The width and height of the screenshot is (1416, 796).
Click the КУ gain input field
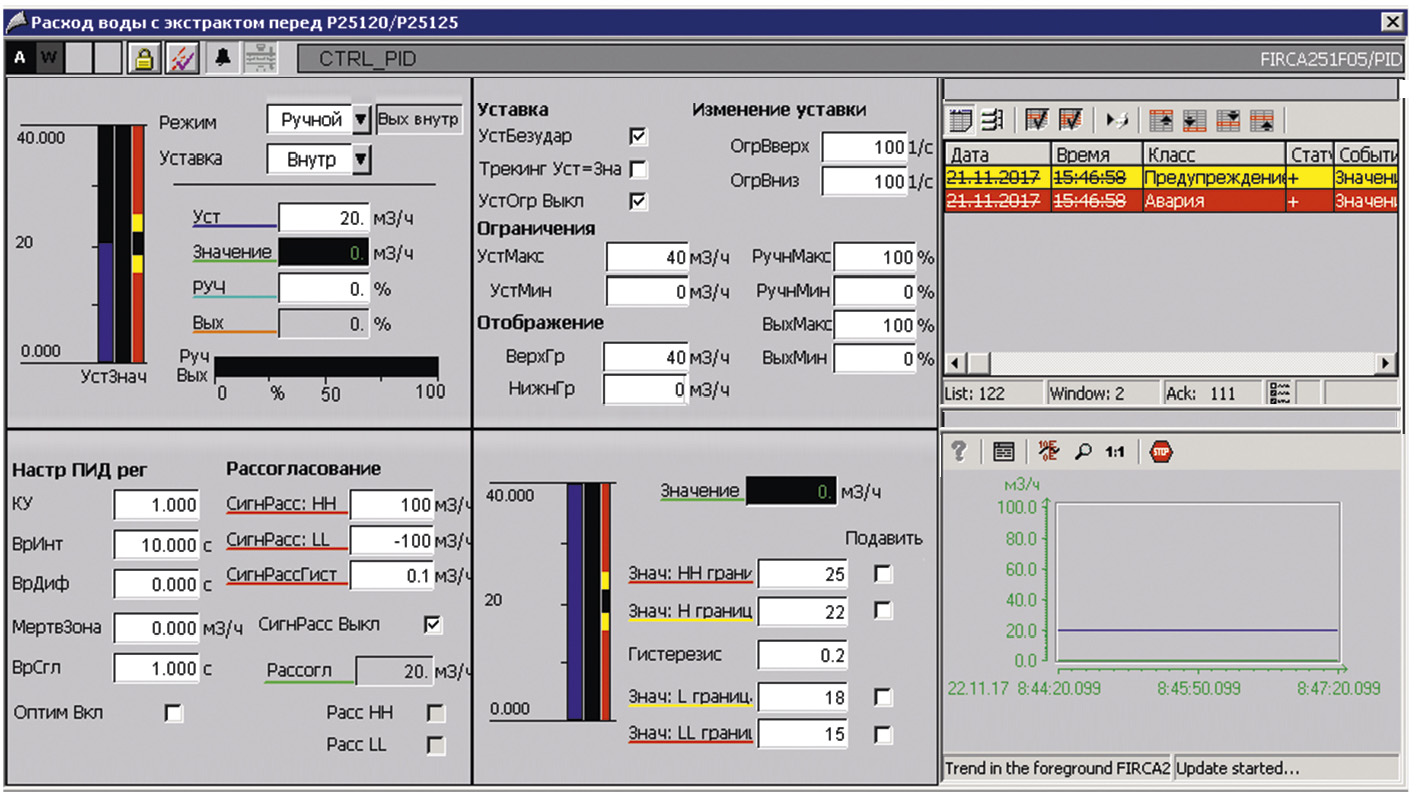(x=157, y=505)
